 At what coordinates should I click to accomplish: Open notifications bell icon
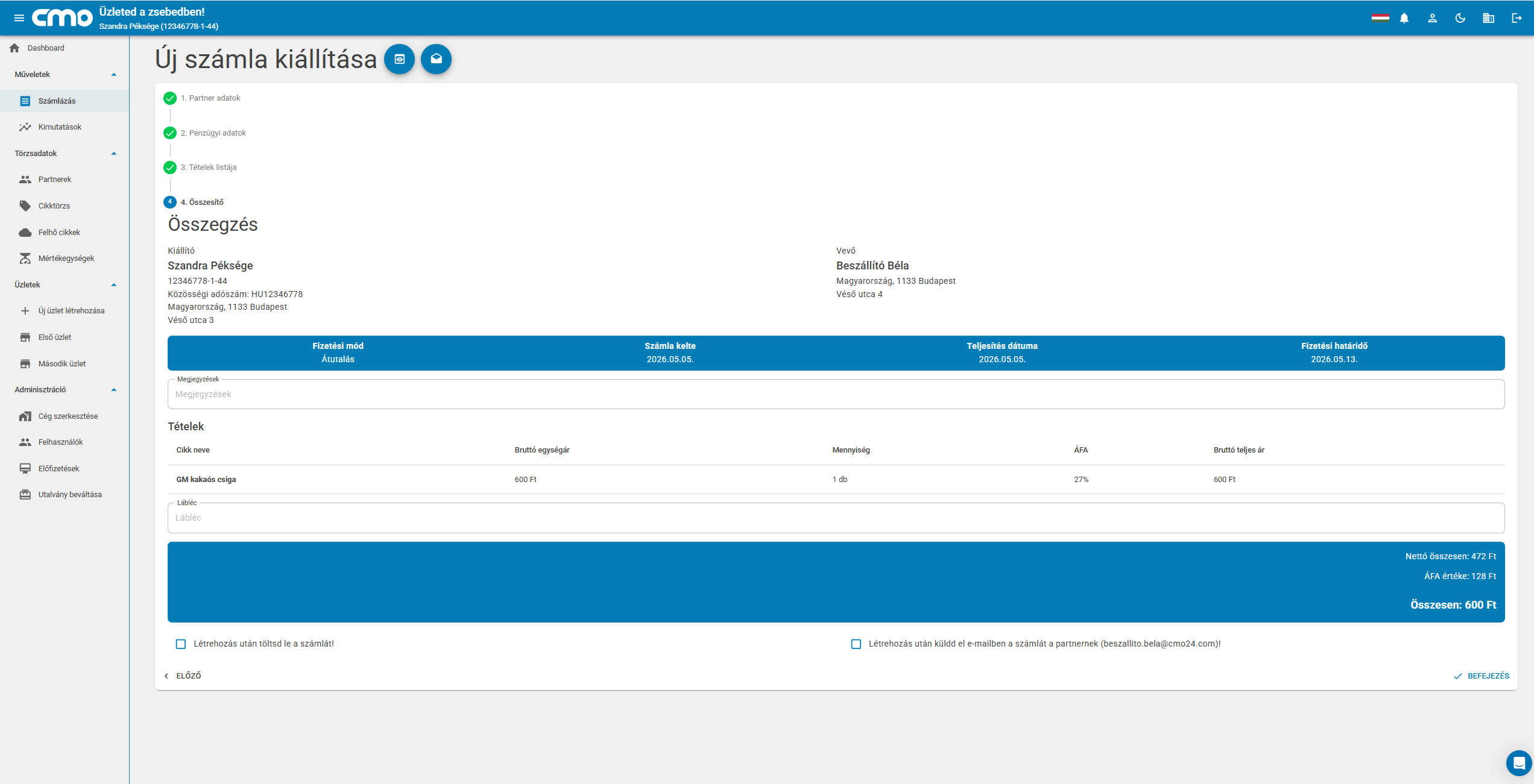[x=1404, y=18]
